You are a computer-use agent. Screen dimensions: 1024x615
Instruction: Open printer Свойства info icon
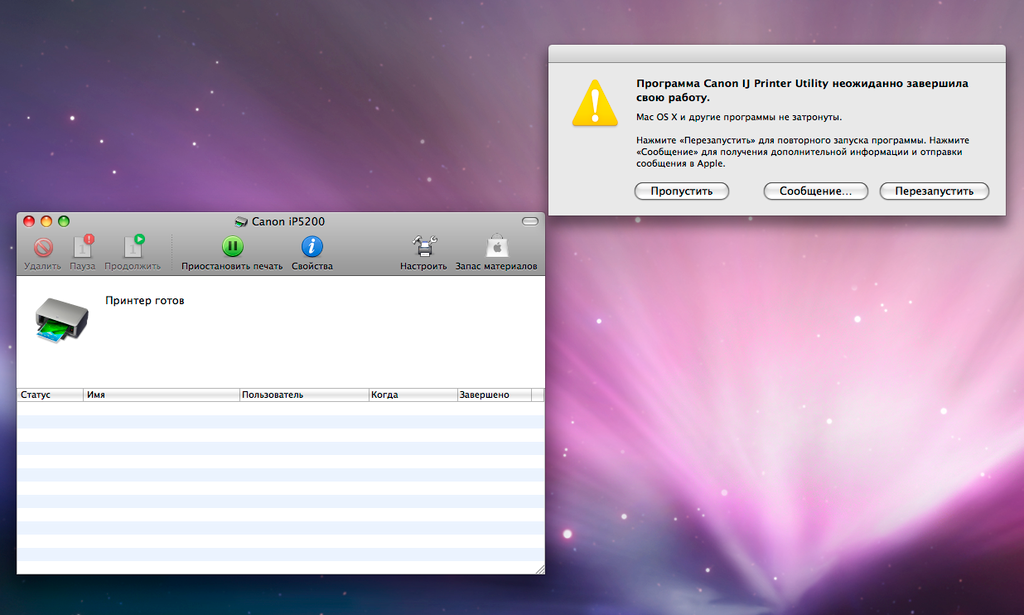click(312, 246)
